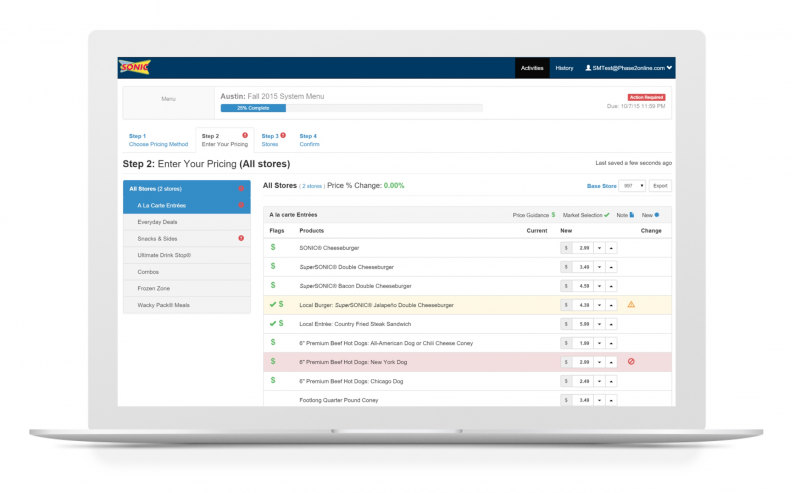Decrease price of Jalapeño Double Cheeseburger
The image size is (800, 493).
tap(599, 305)
